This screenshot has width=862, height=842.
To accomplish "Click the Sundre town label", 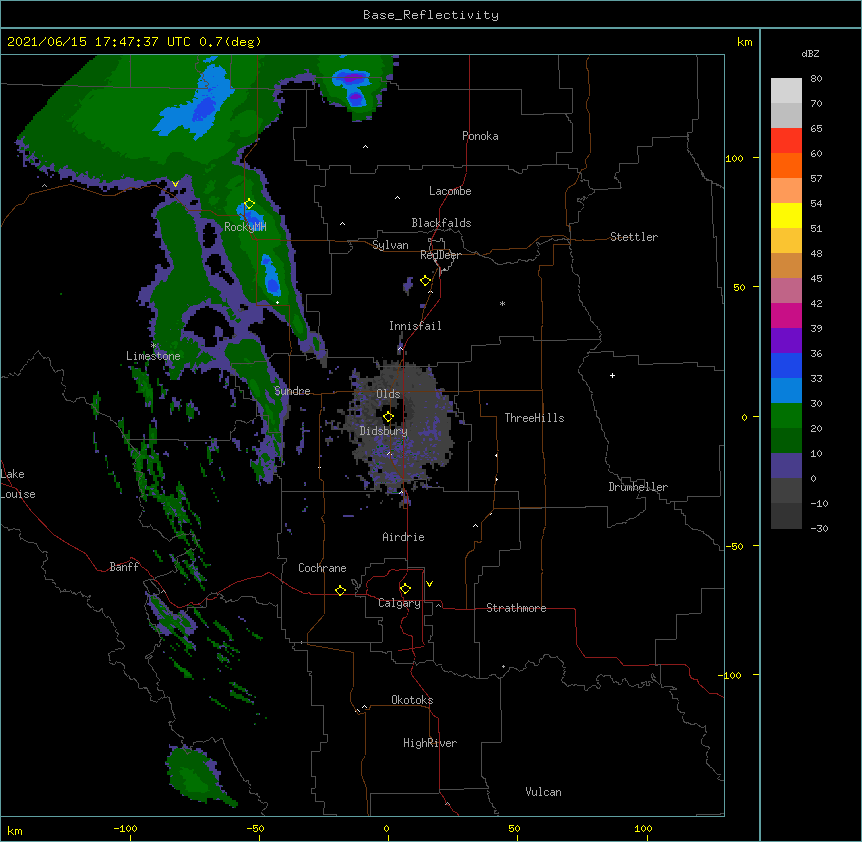I will pyautogui.click(x=292, y=391).
